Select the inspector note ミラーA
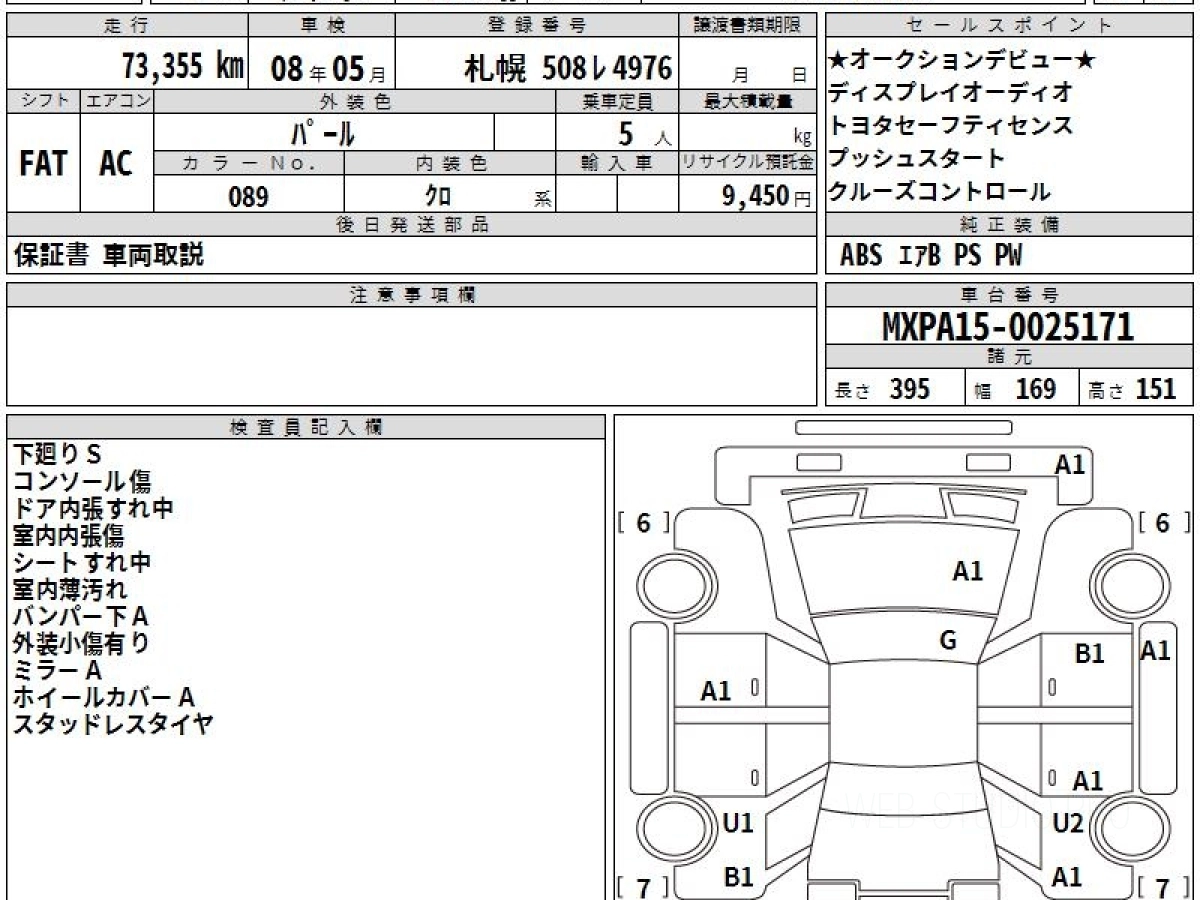 point(57,671)
